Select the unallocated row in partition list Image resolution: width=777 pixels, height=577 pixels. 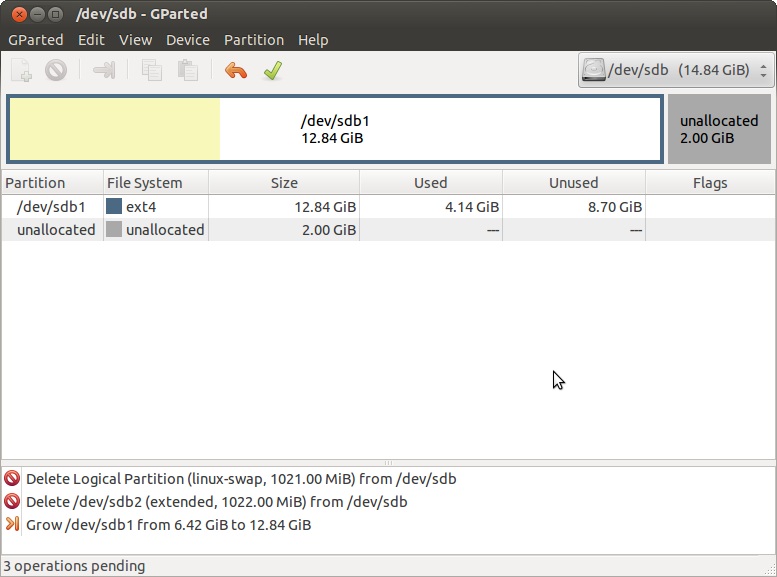pyautogui.click(x=388, y=230)
